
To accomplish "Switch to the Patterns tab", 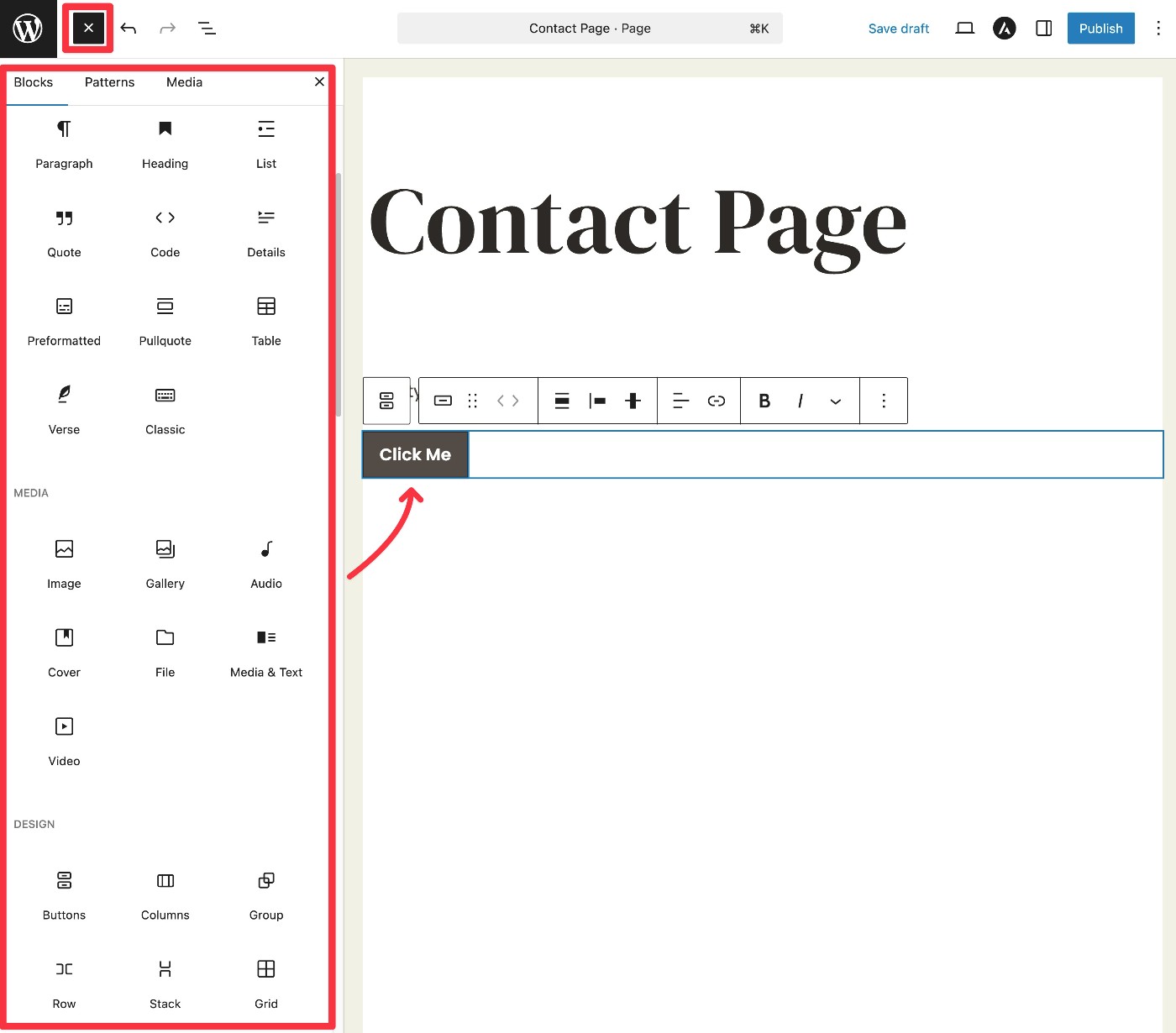I will (x=109, y=82).
